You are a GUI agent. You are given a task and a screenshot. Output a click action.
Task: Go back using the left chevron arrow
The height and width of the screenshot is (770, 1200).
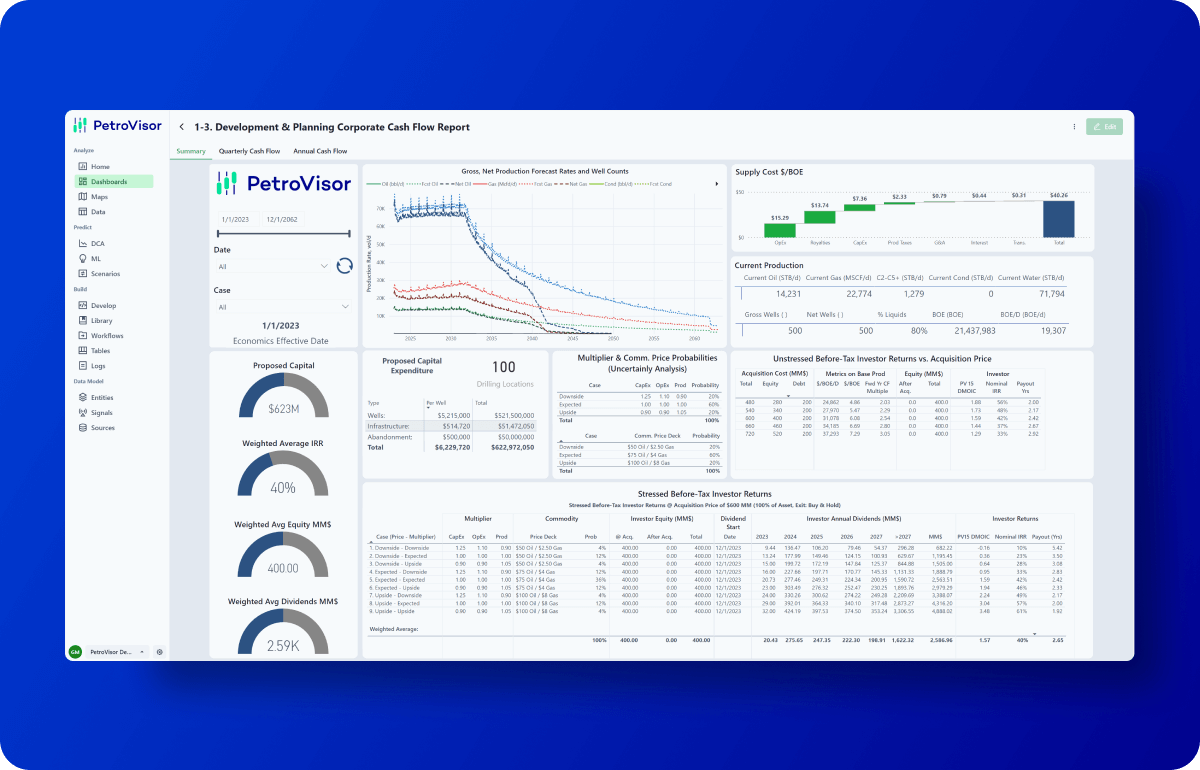tap(181, 127)
